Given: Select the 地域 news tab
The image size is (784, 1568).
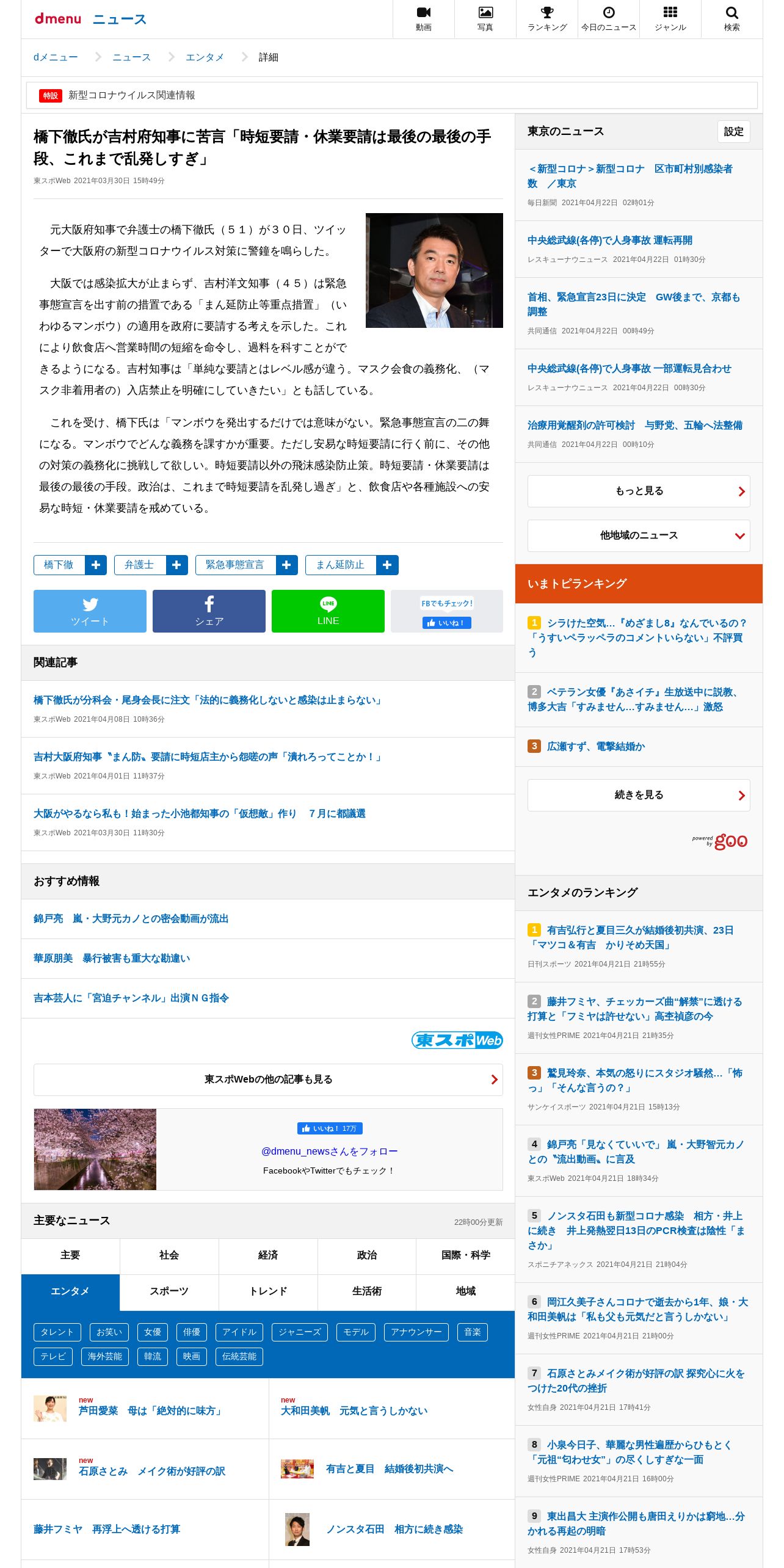Looking at the screenshot, I should (466, 1291).
